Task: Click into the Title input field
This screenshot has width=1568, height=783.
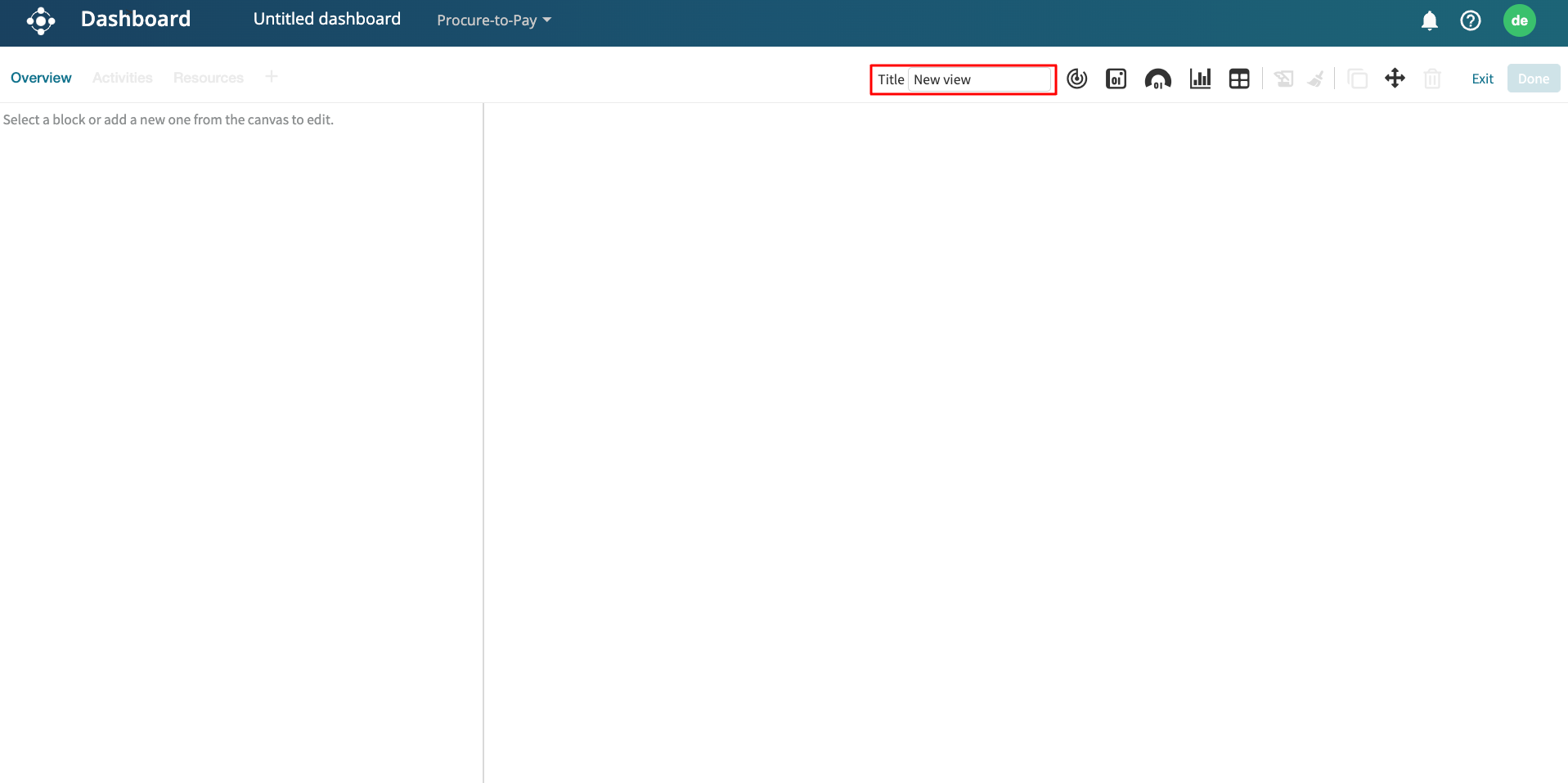Action: click(979, 79)
